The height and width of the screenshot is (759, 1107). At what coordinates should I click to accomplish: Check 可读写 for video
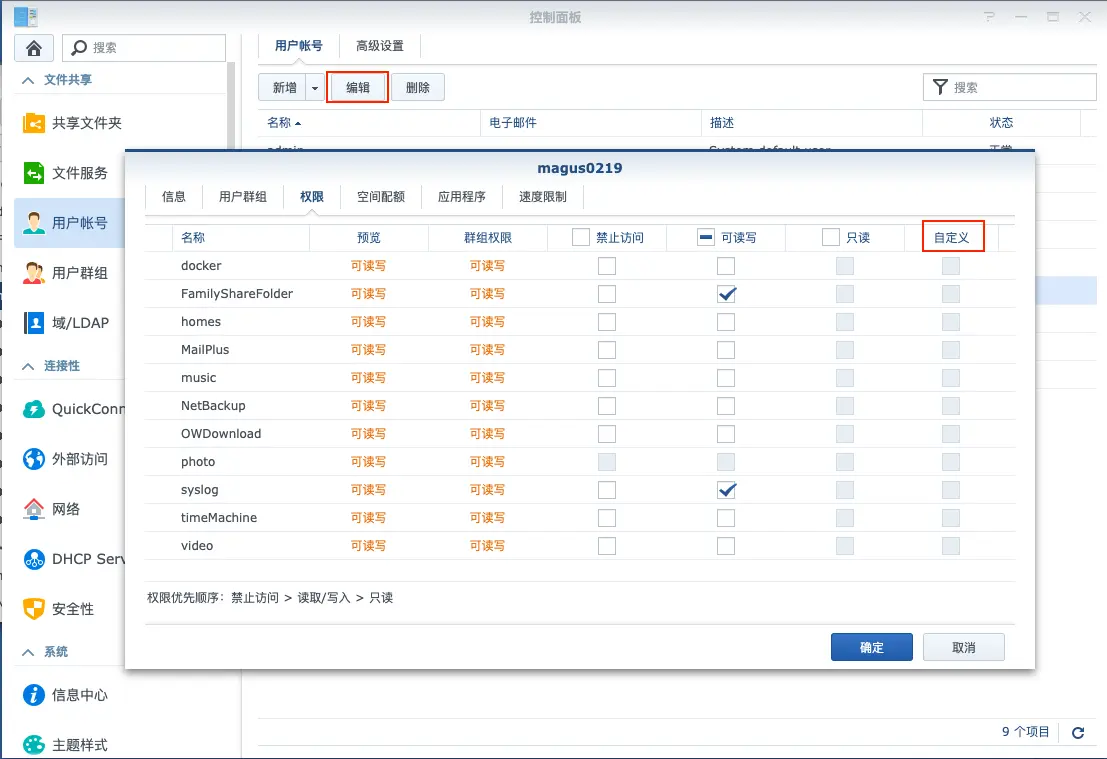[726, 546]
